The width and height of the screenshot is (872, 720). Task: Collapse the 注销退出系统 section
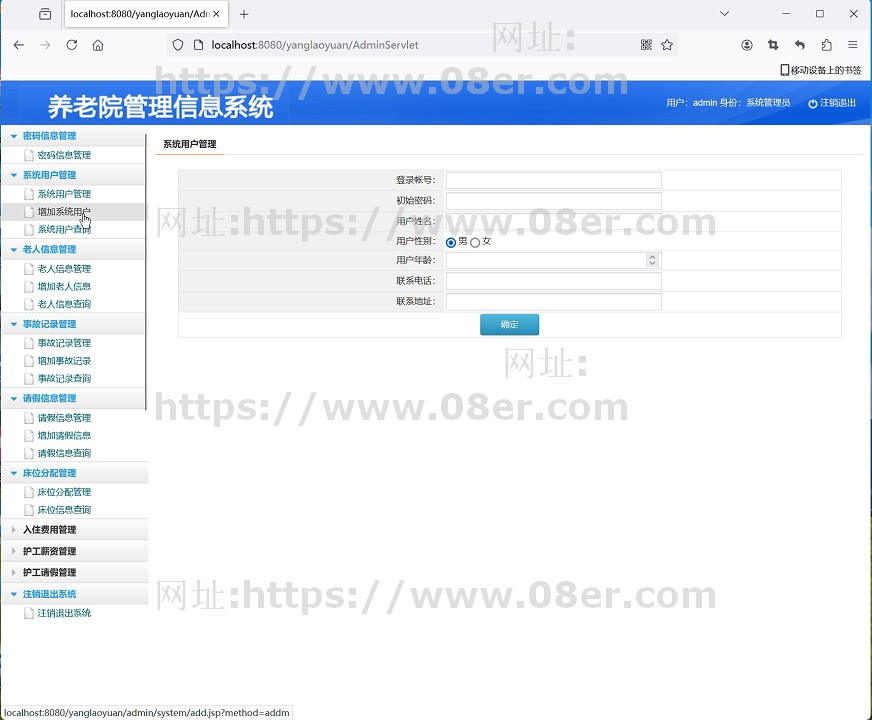click(x=14, y=594)
